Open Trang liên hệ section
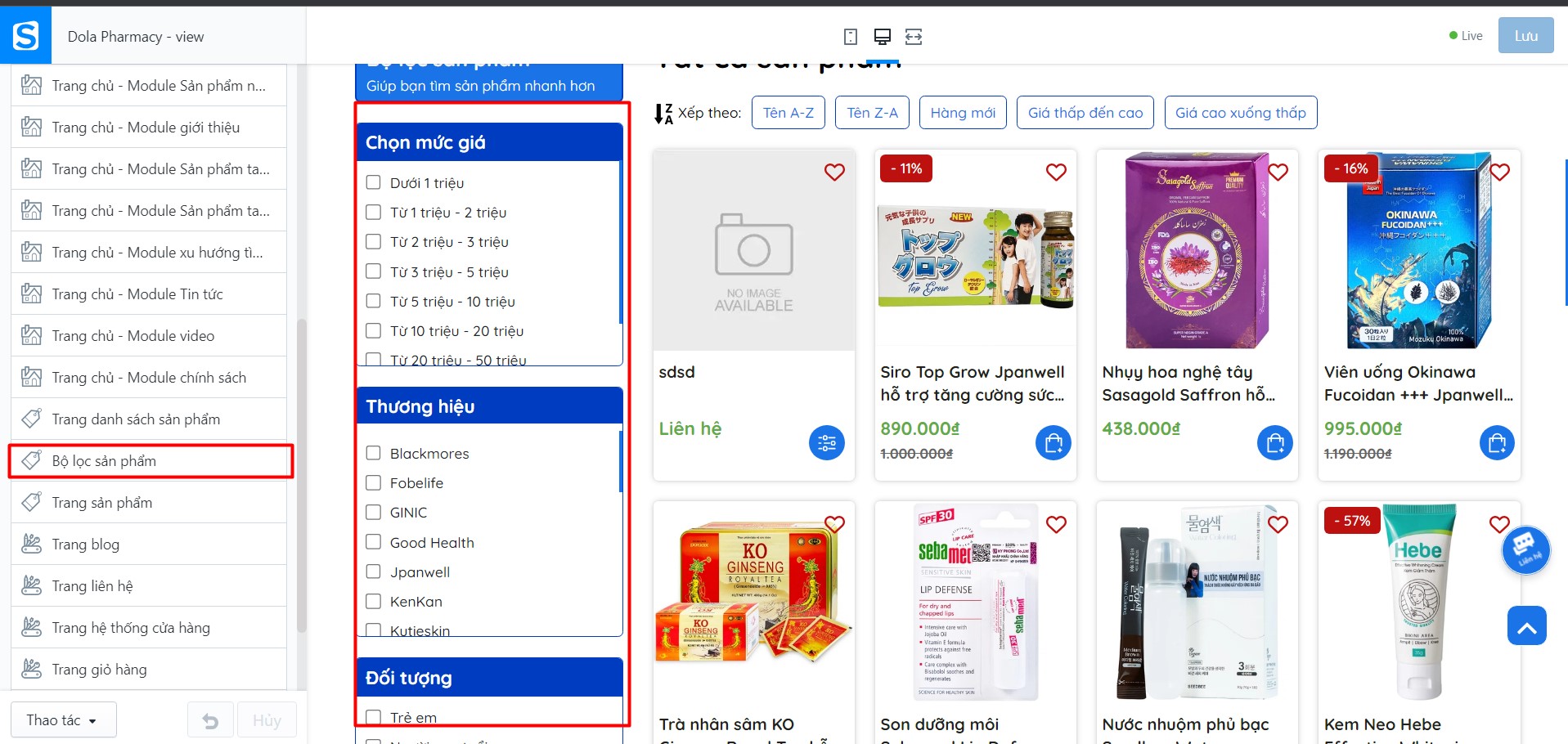This screenshot has width=1568, height=744. [149, 585]
